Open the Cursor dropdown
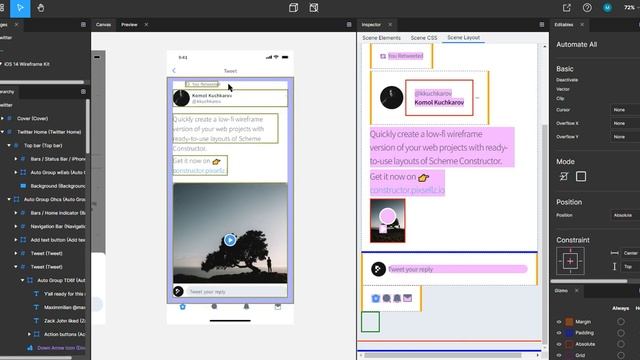640x360 pixels. [x=625, y=110]
